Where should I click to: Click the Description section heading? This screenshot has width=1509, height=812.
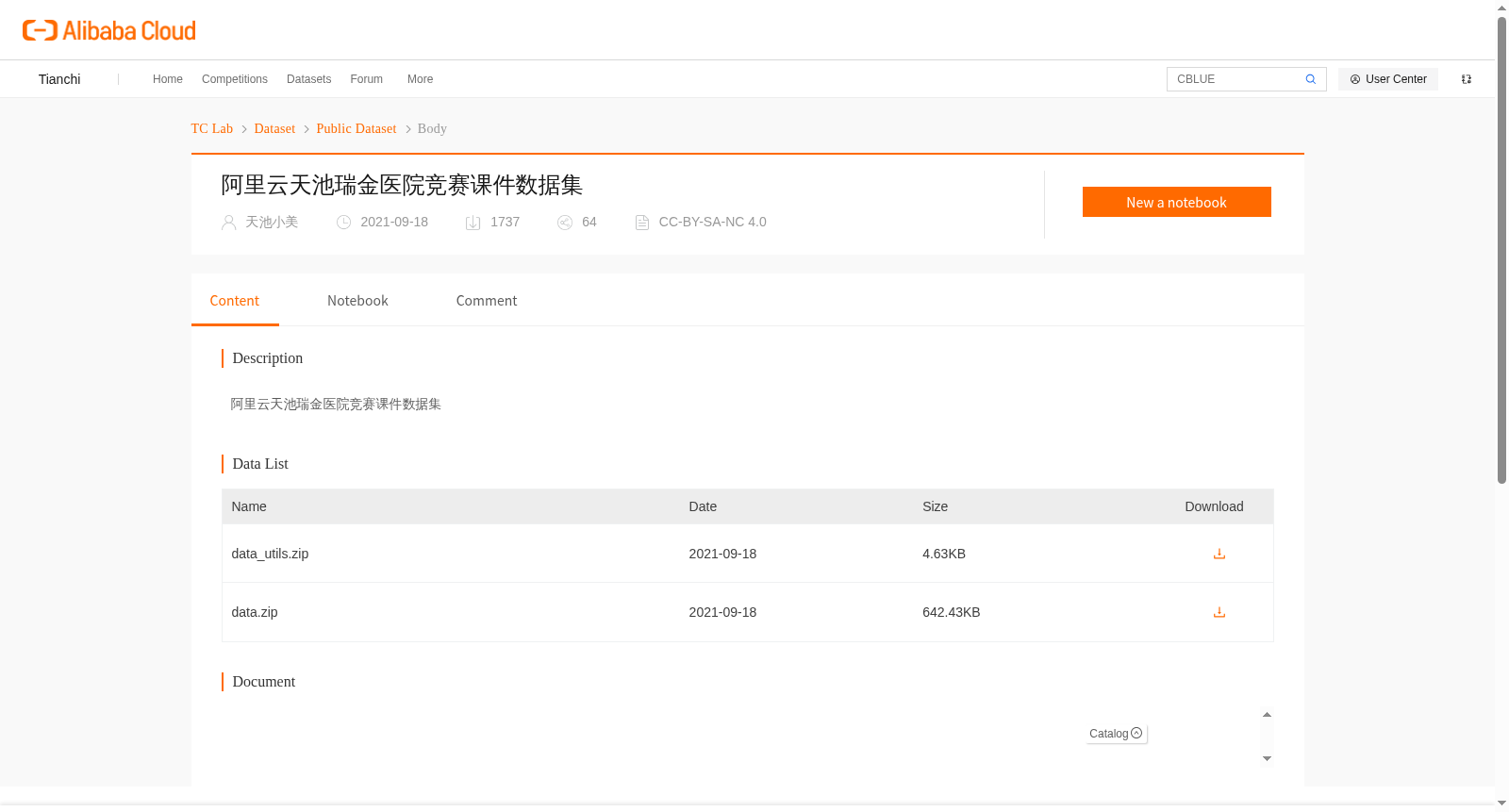268,358
